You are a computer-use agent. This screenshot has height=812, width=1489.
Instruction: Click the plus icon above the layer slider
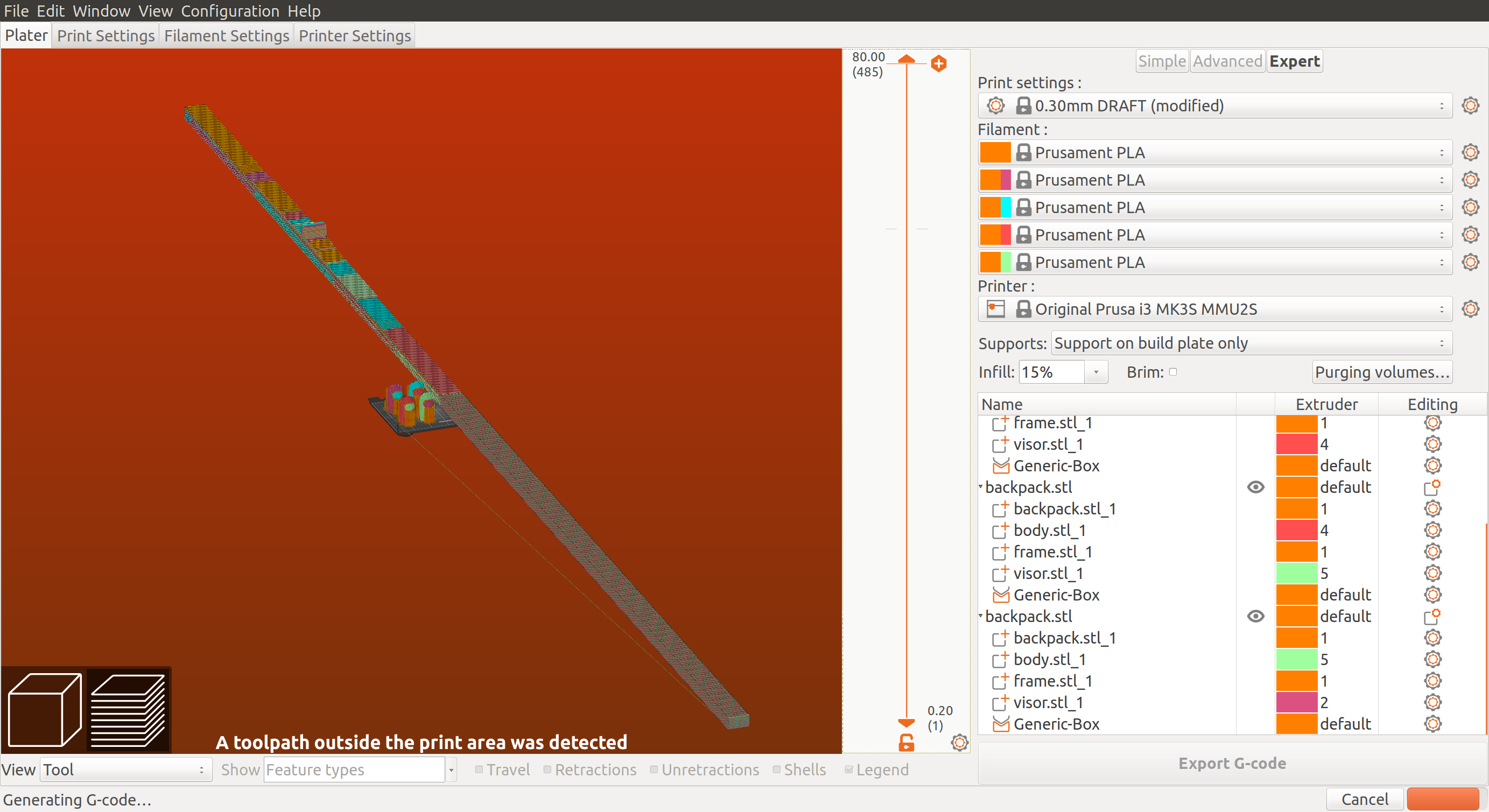point(939,64)
